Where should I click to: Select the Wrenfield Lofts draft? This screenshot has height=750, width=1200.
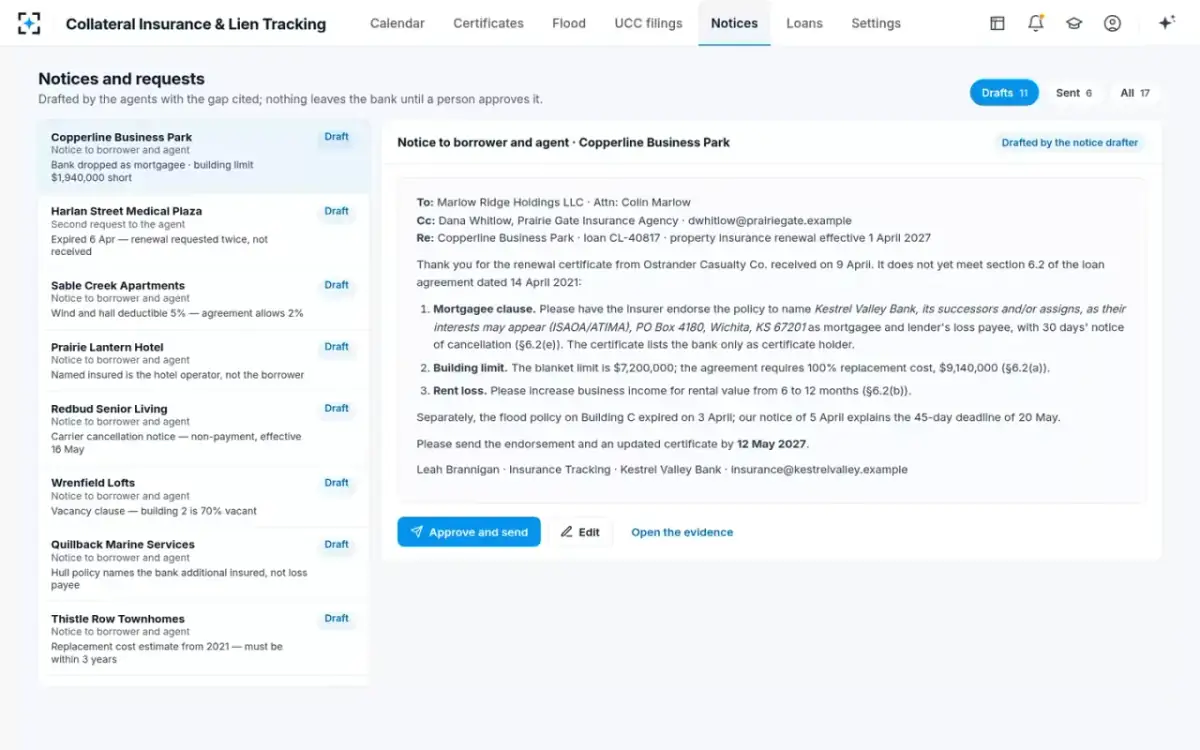pos(204,497)
